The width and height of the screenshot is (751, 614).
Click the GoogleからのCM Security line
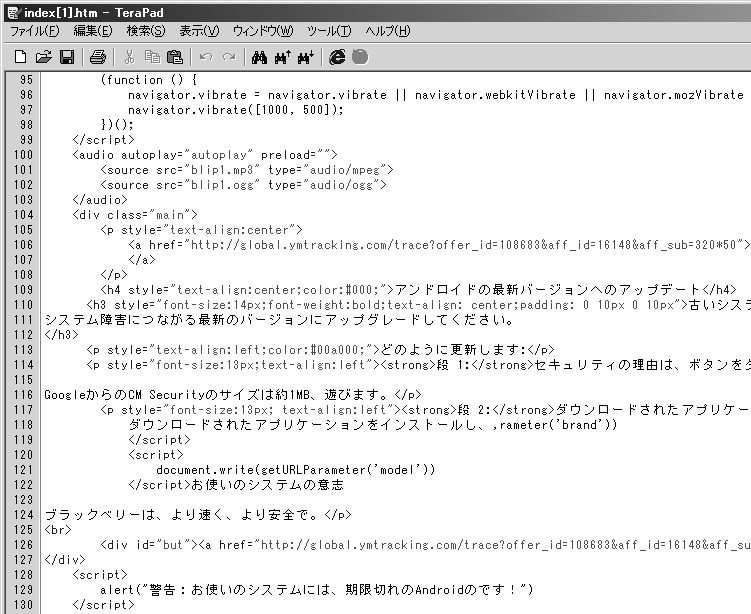click(x=233, y=395)
